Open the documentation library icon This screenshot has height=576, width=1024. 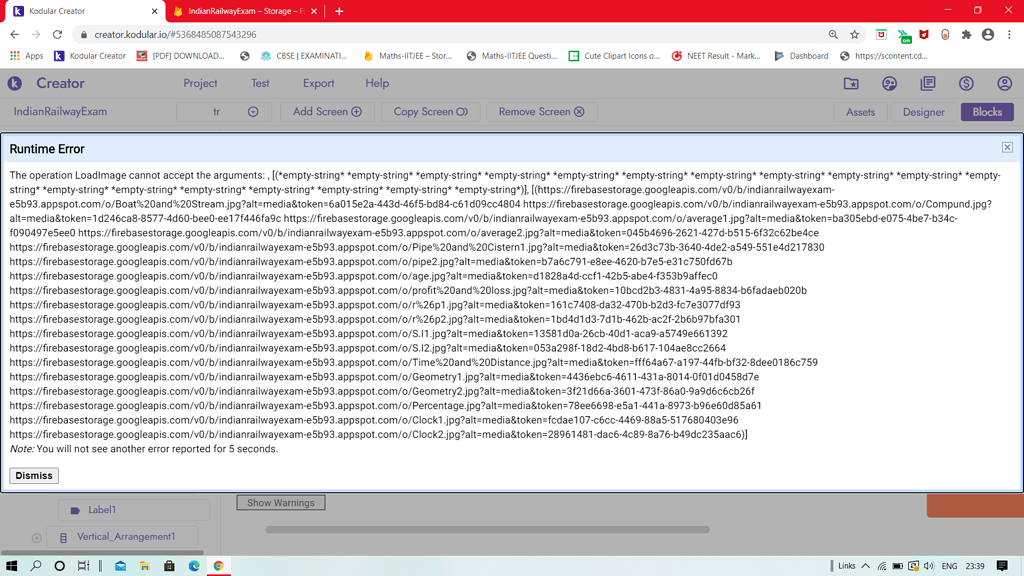[928, 83]
